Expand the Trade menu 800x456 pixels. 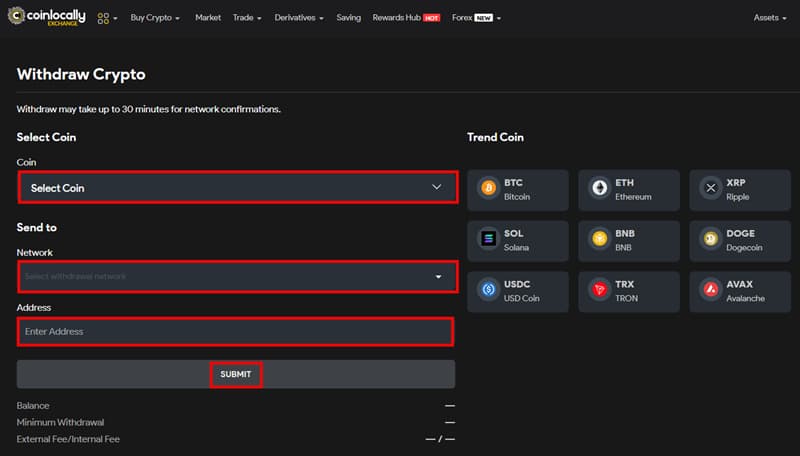click(x=247, y=18)
